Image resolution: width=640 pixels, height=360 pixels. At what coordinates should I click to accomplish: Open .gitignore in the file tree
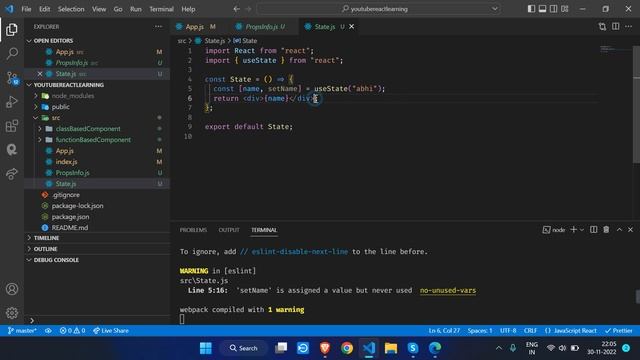(66, 195)
